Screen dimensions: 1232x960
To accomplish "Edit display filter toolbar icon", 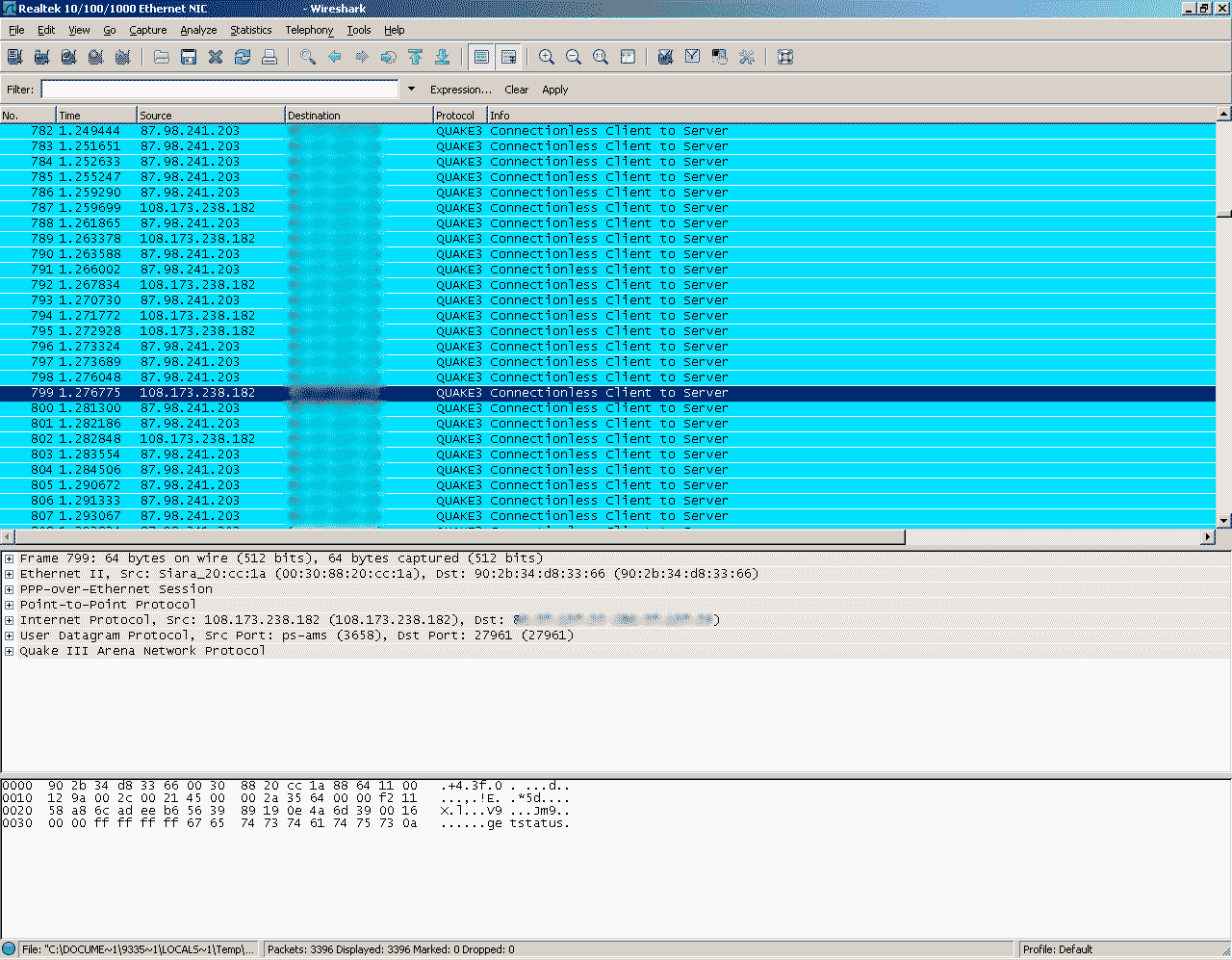I will (692, 58).
